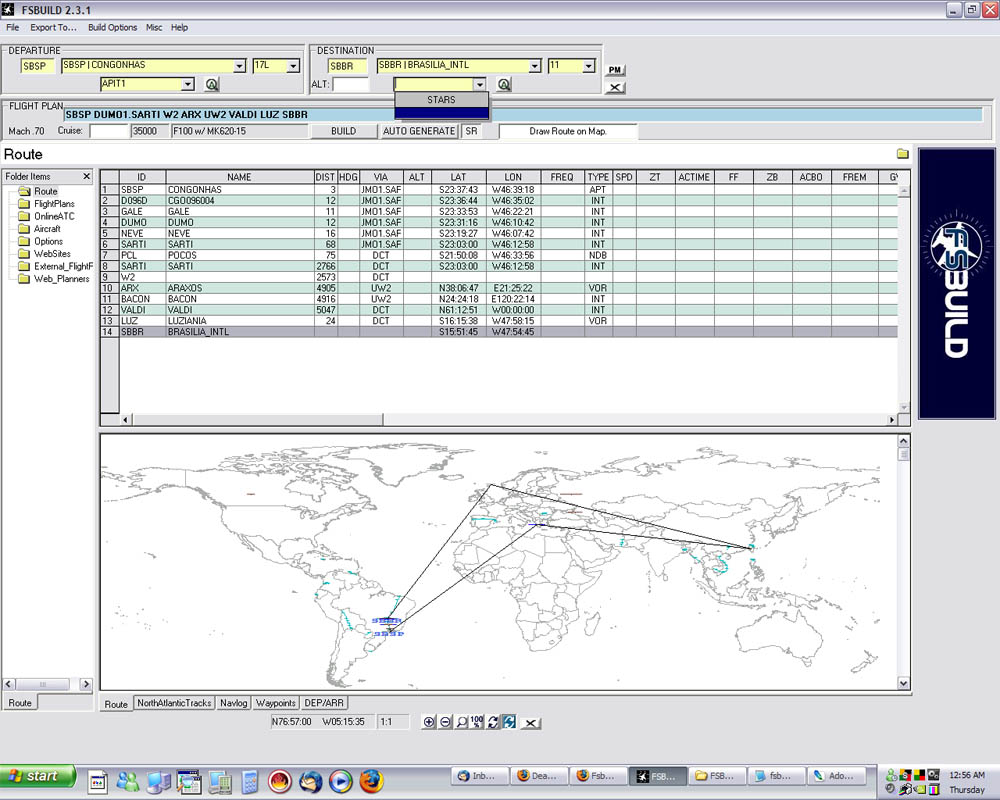Viewport: 1000px width, 800px height.
Task: Switch to the Navlog tab
Action: point(233,703)
